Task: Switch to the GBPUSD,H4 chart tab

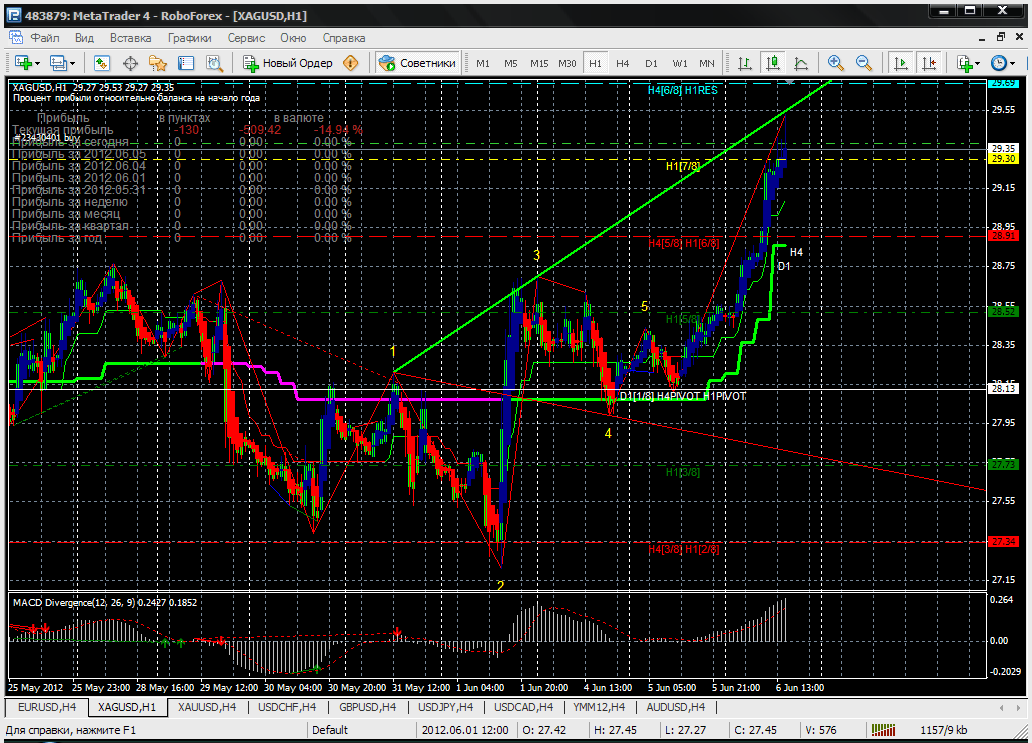Action: click(x=367, y=707)
